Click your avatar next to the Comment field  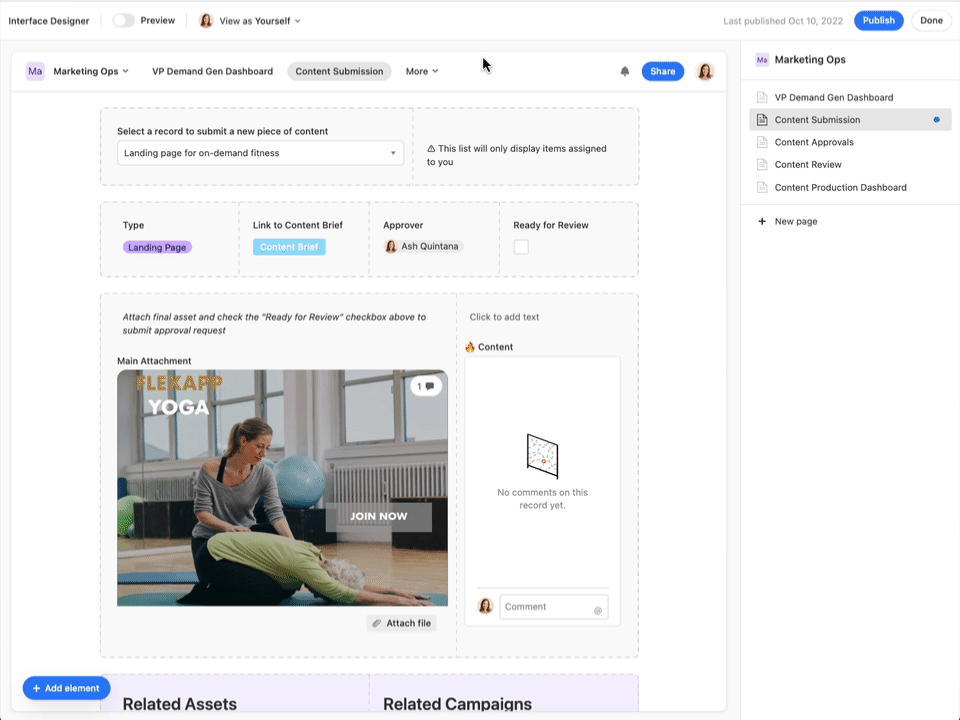tap(484, 606)
